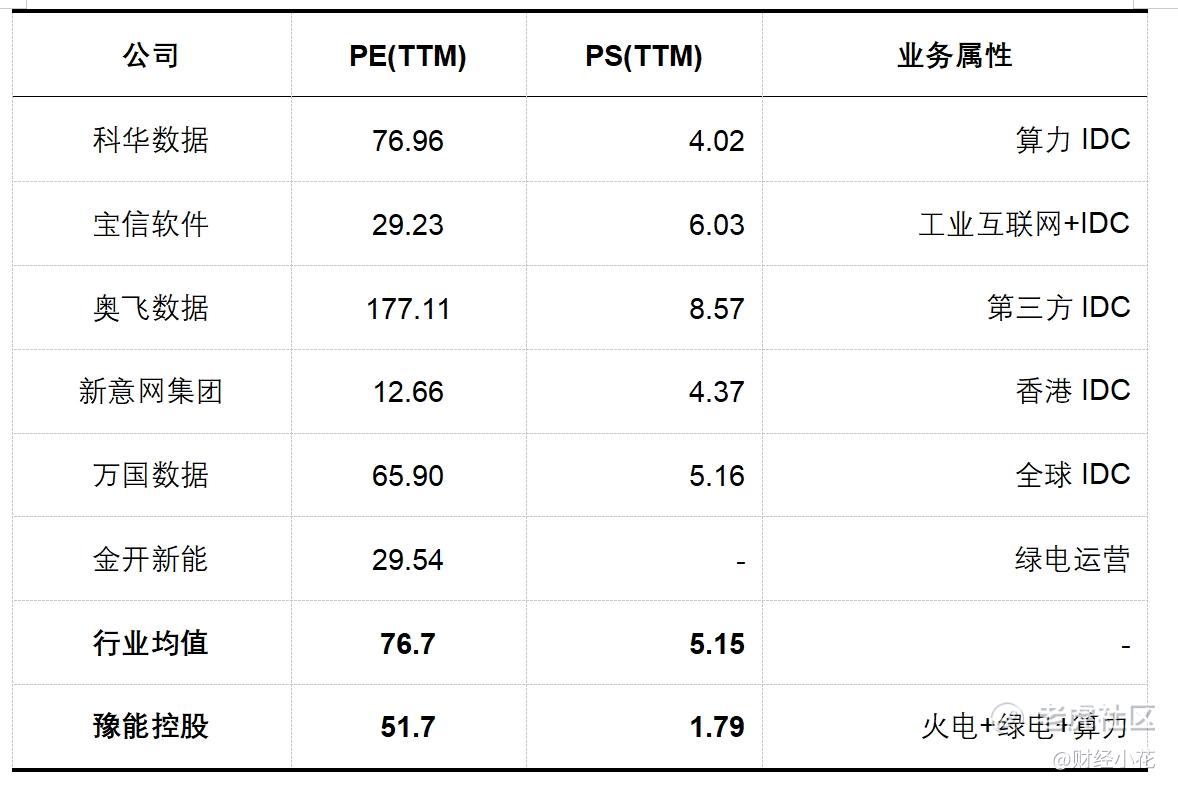Click the 新意网集团 company cell
The width and height of the screenshot is (1178, 786).
[151, 391]
